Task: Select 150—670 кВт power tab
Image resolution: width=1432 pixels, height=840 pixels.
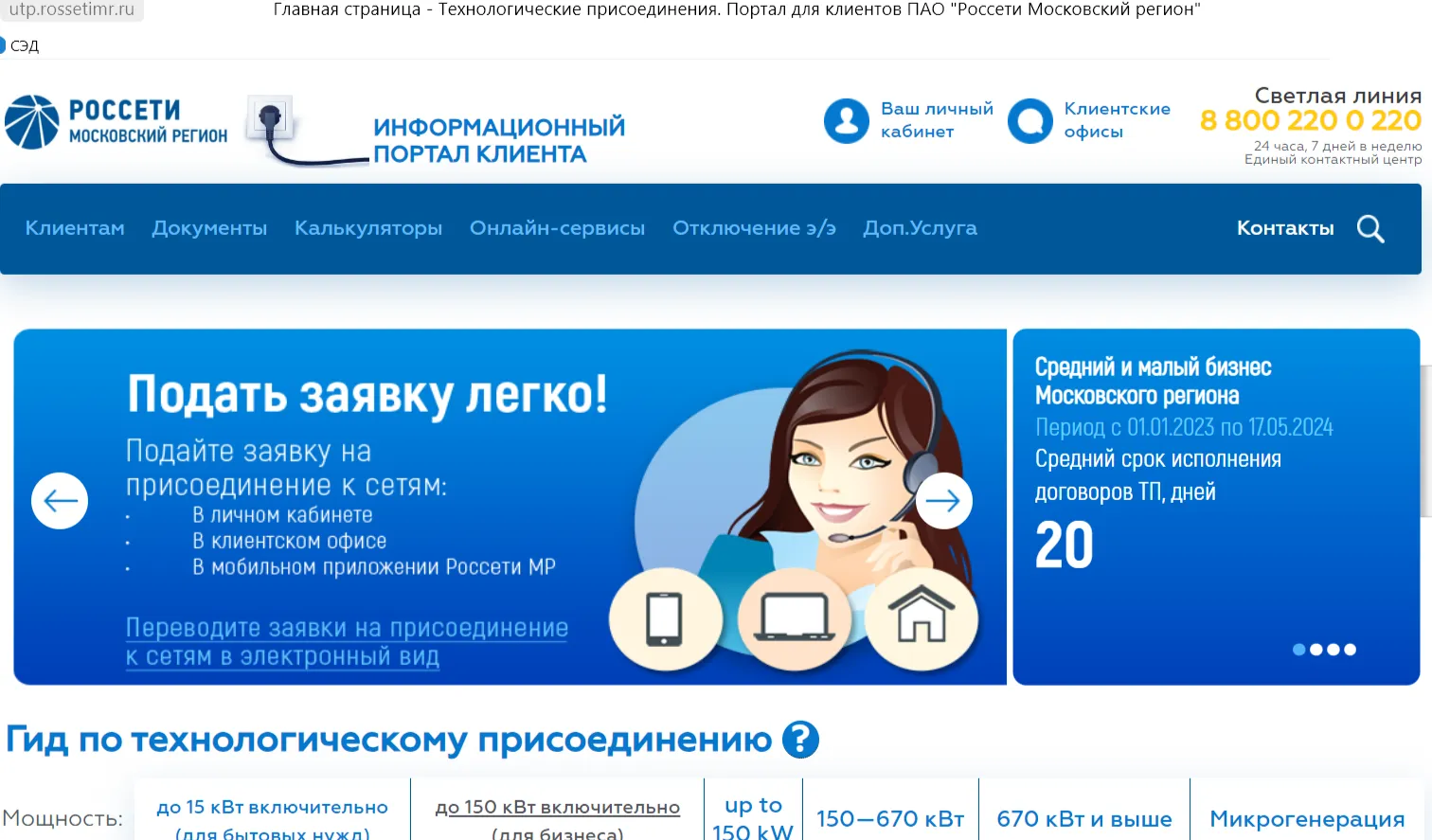Action: point(890,819)
